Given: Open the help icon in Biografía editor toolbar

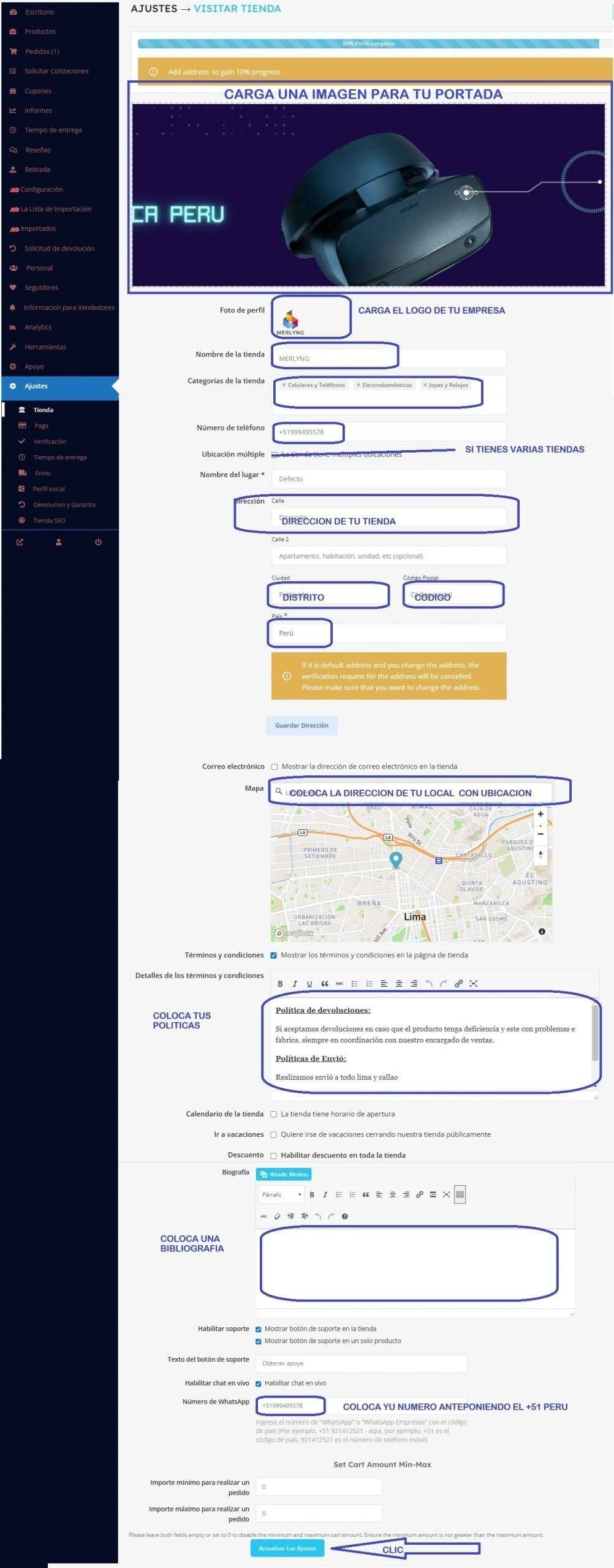Looking at the screenshot, I should [x=345, y=1216].
